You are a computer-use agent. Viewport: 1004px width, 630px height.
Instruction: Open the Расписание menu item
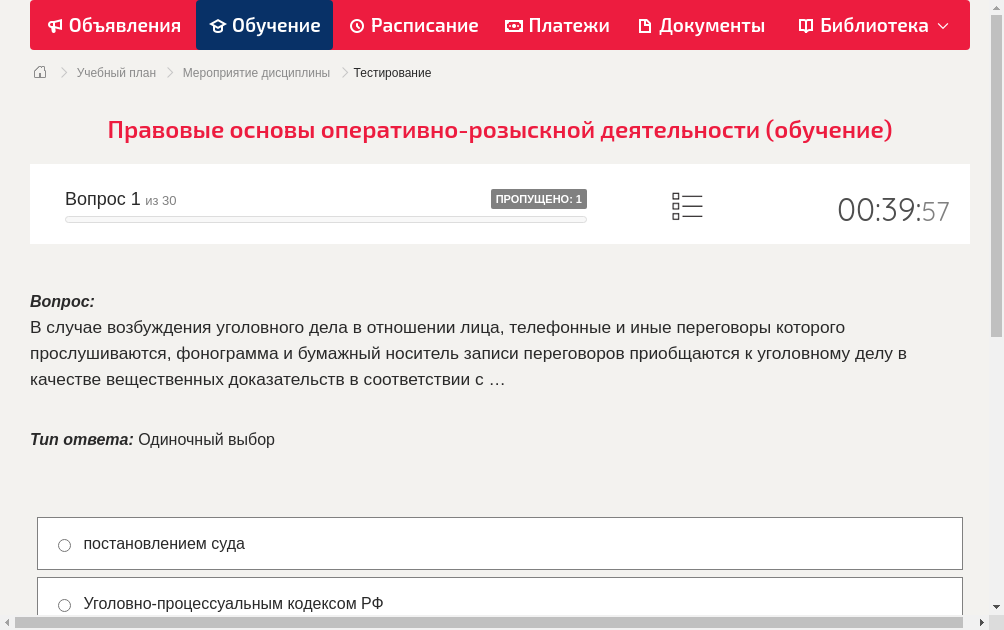[x=413, y=25]
